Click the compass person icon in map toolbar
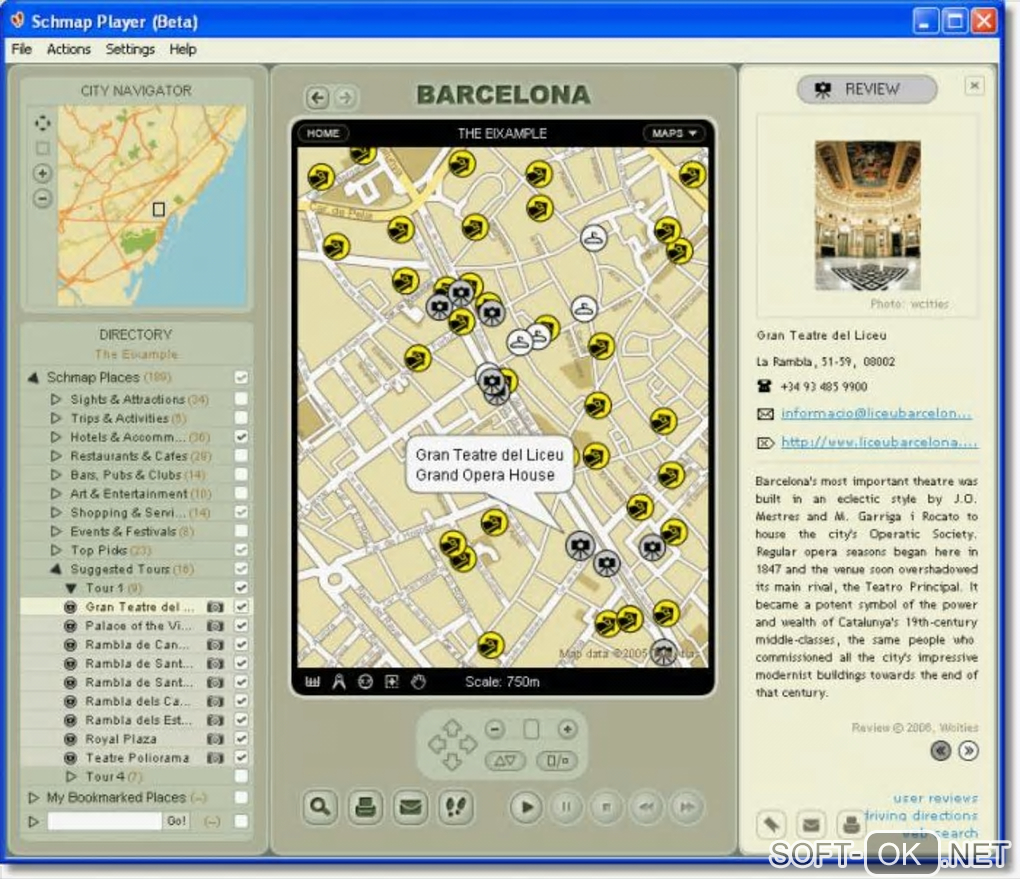1020x879 pixels. [339, 682]
